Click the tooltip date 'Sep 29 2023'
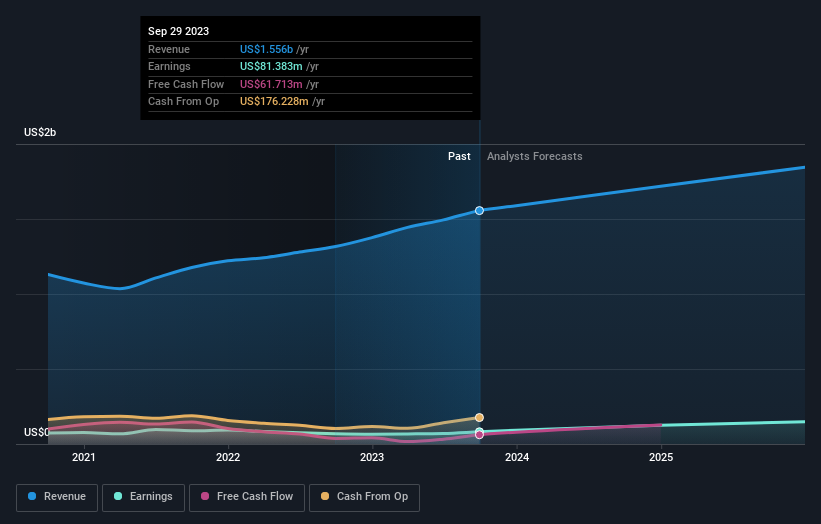 click(179, 31)
